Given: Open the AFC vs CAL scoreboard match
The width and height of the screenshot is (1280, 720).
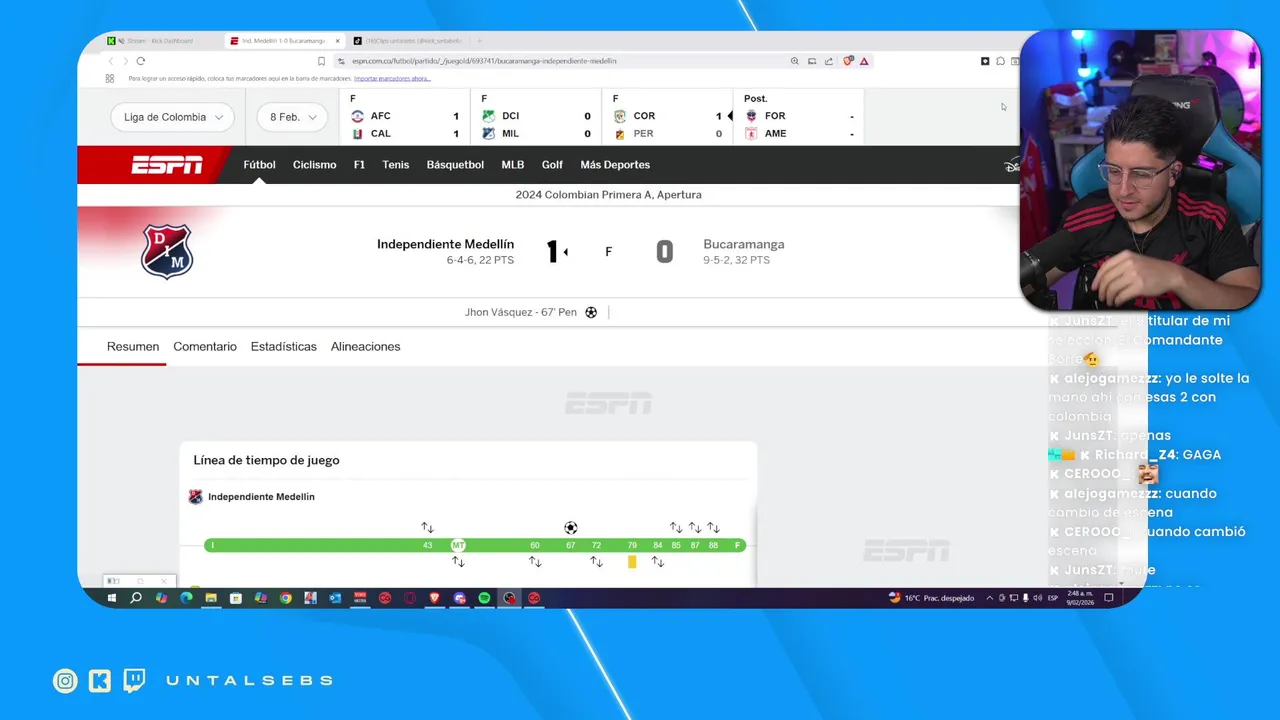Looking at the screenshot, I should coord(405,117).
